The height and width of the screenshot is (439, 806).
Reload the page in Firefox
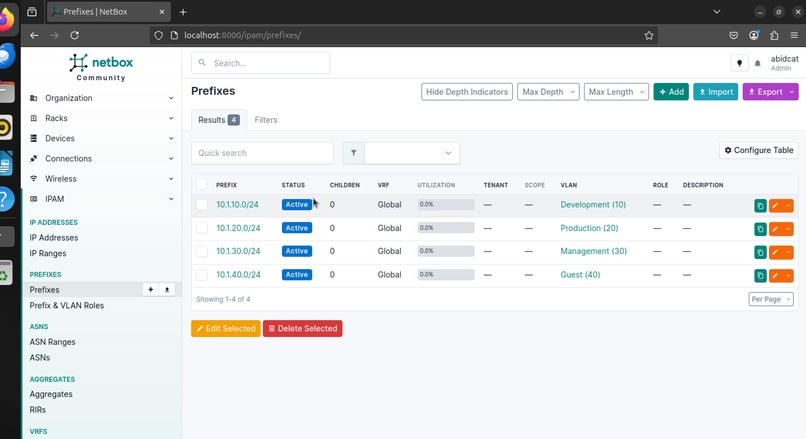coord(75,35)
